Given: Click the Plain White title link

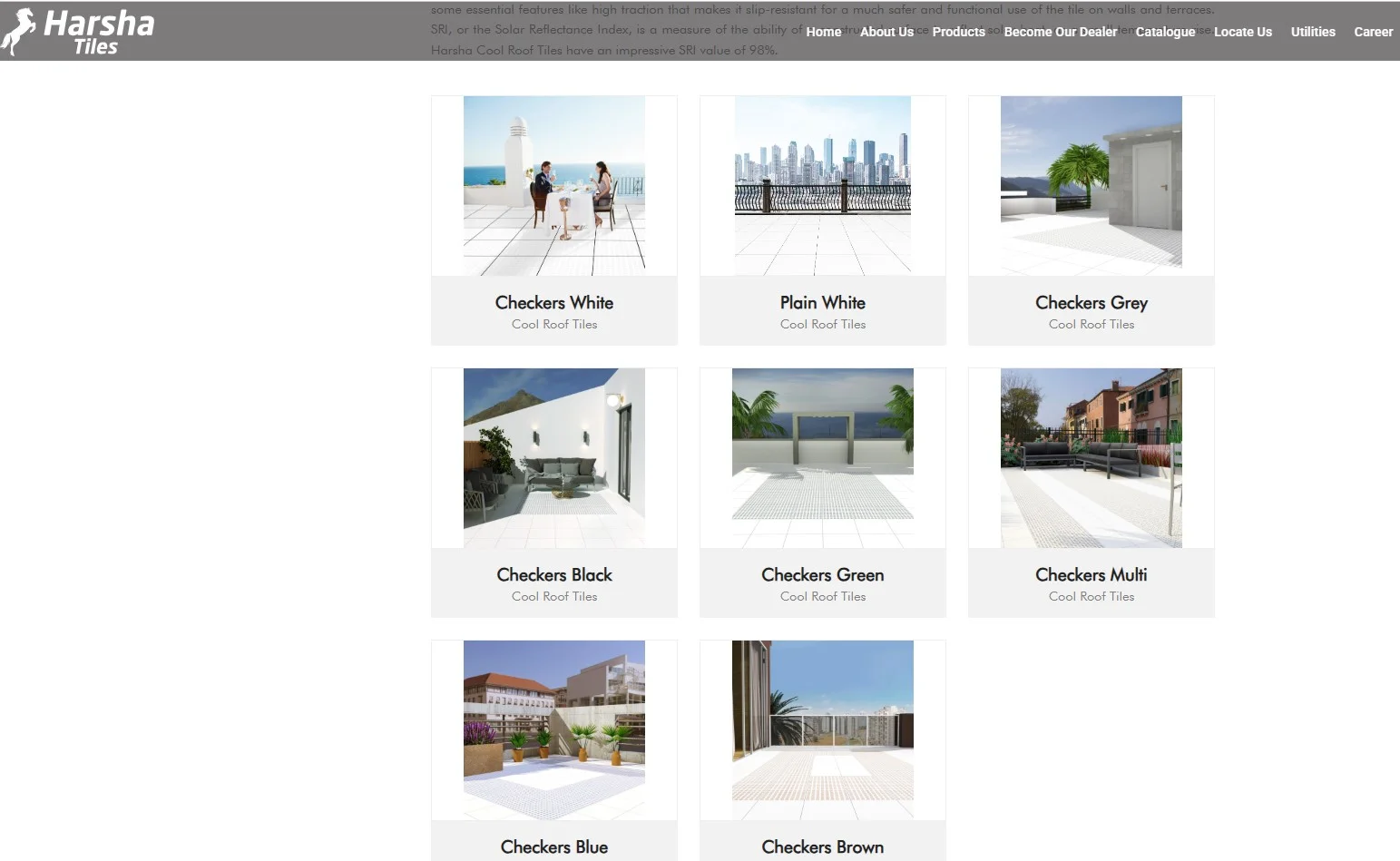Looking at the screenshot, I should 823,302.
